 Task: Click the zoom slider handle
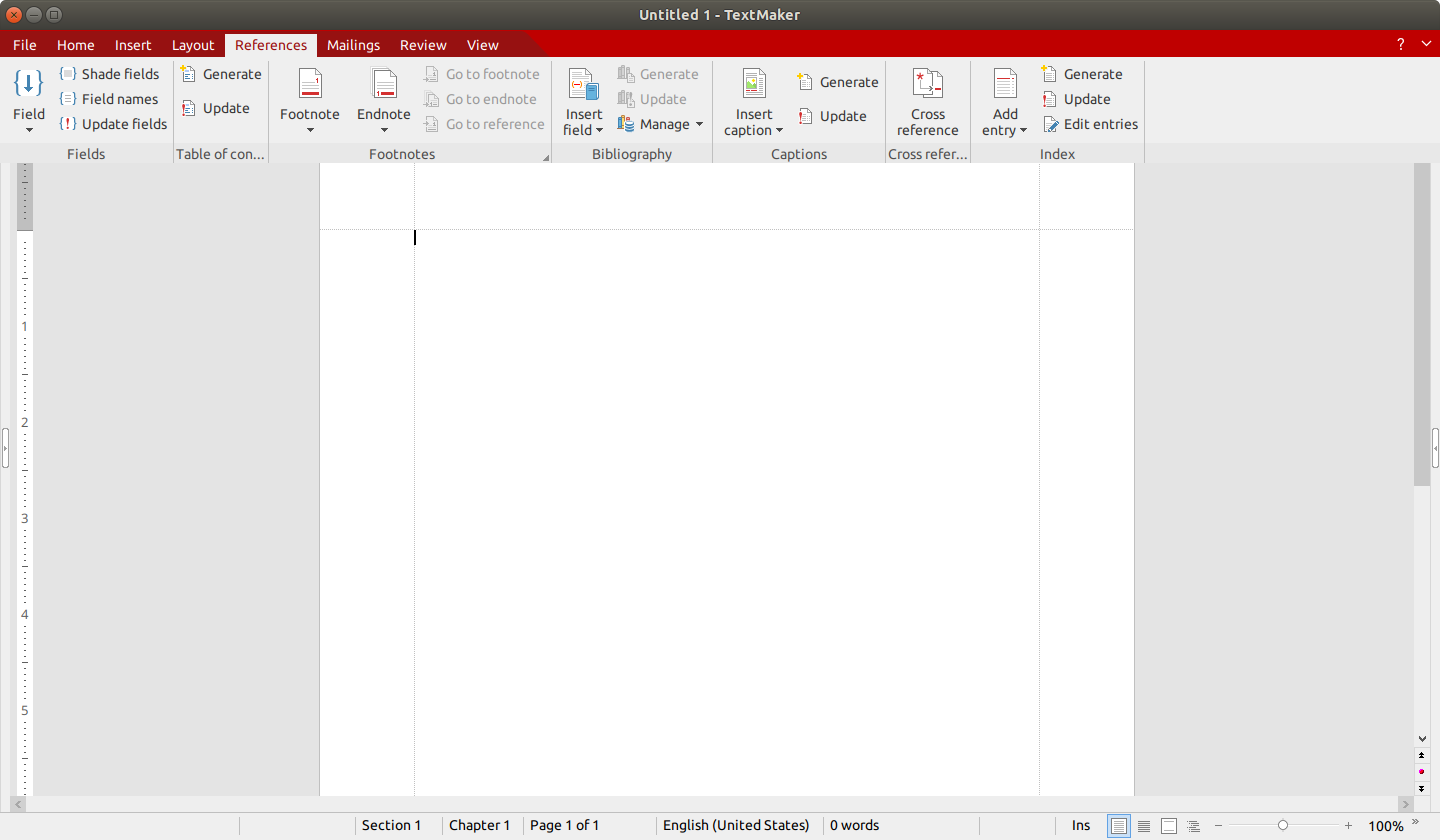click(x=1283, y=825)
